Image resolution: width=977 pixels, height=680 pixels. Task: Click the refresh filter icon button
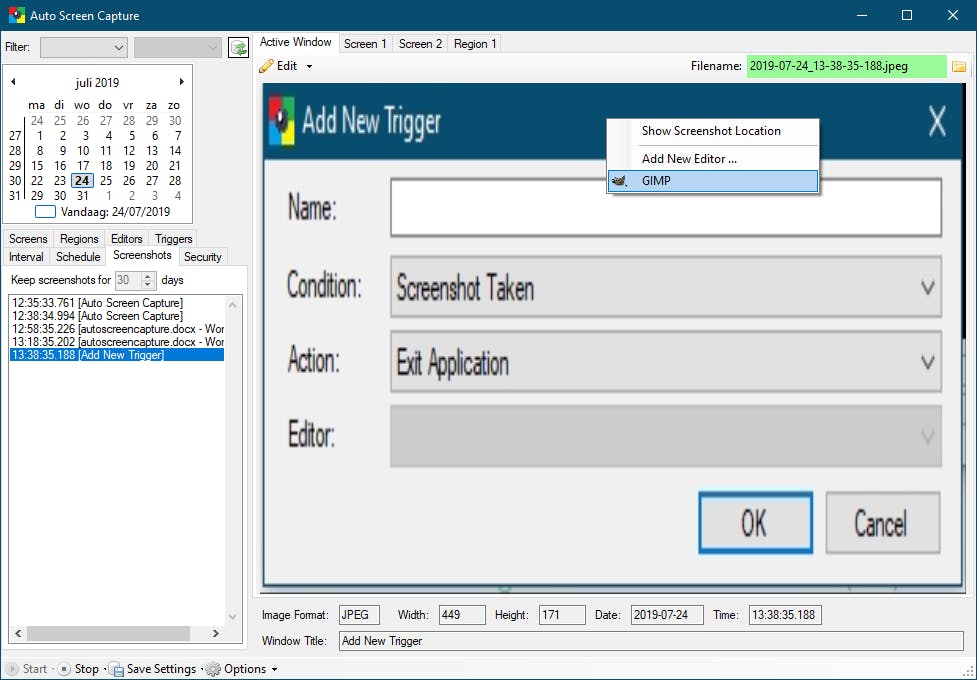click(238, 47)
